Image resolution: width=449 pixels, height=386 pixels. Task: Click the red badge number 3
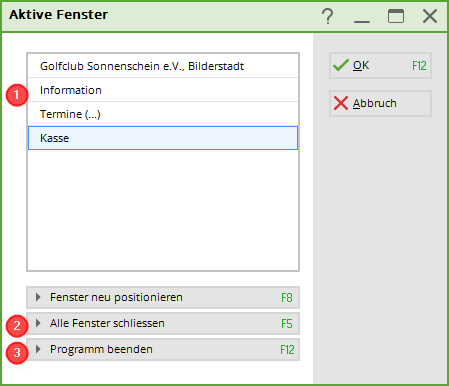[x=17, y=352]
